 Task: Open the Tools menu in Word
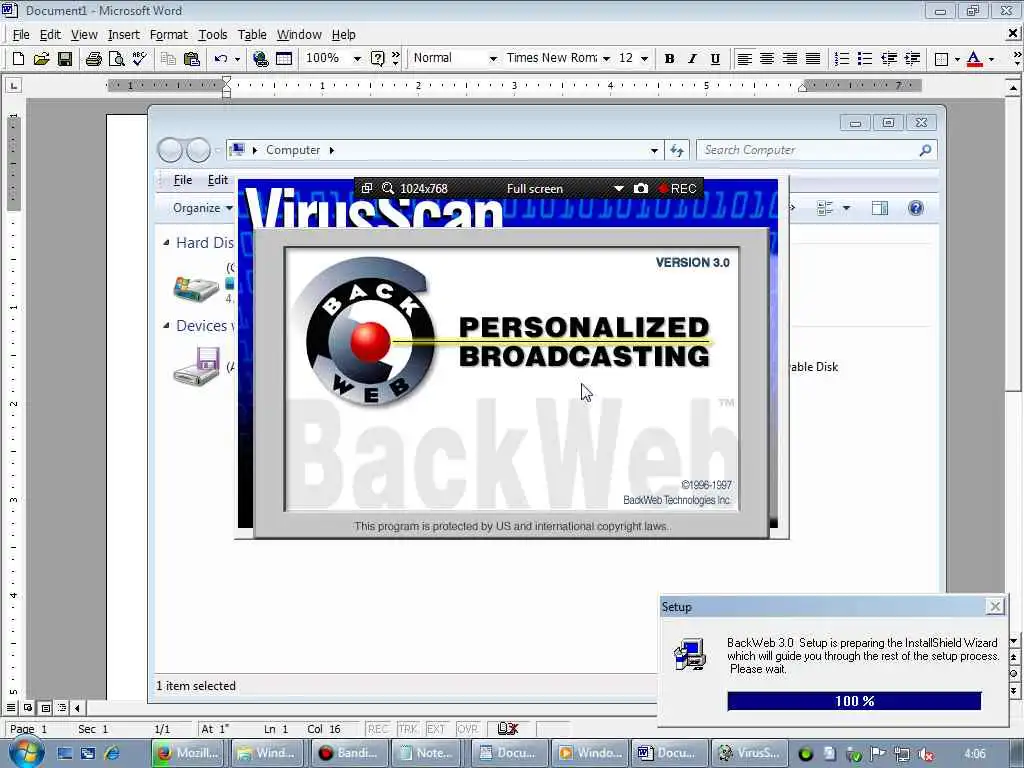coord(213,35)
